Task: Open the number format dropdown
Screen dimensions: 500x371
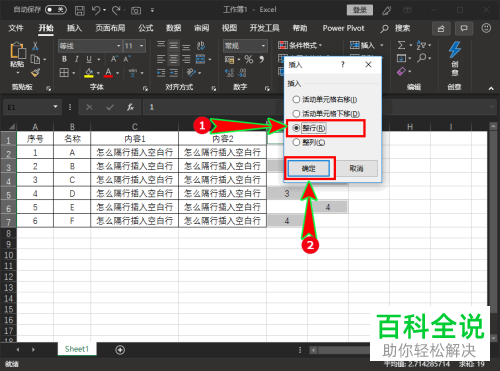Action: click(x=263, y=46)
